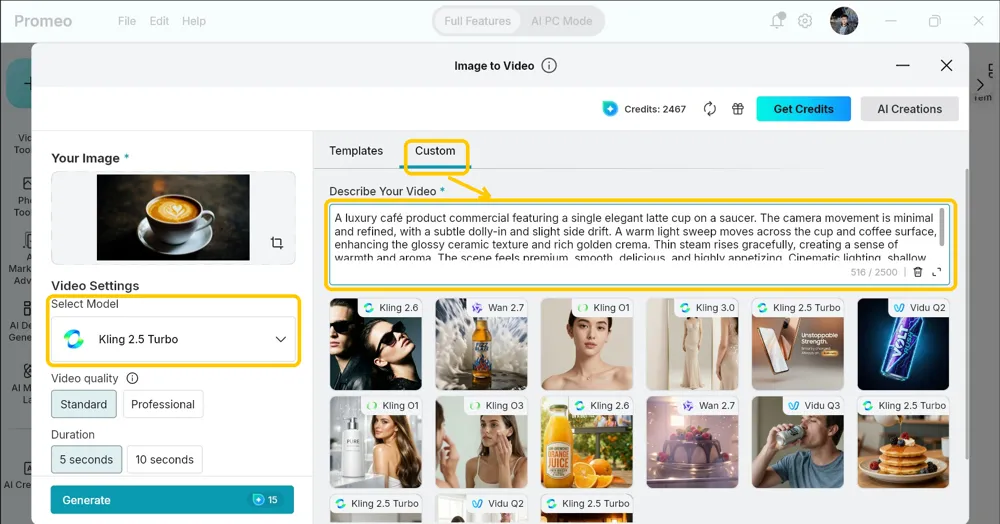Open the settings gear icon
The width and height of the screenshot is (1000, 524).
(805, 21)
